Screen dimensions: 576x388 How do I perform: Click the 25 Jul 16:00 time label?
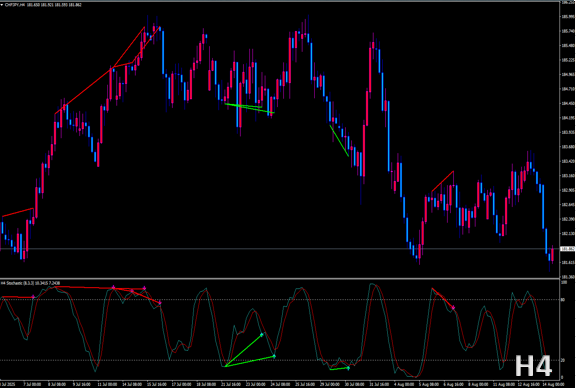305,384
